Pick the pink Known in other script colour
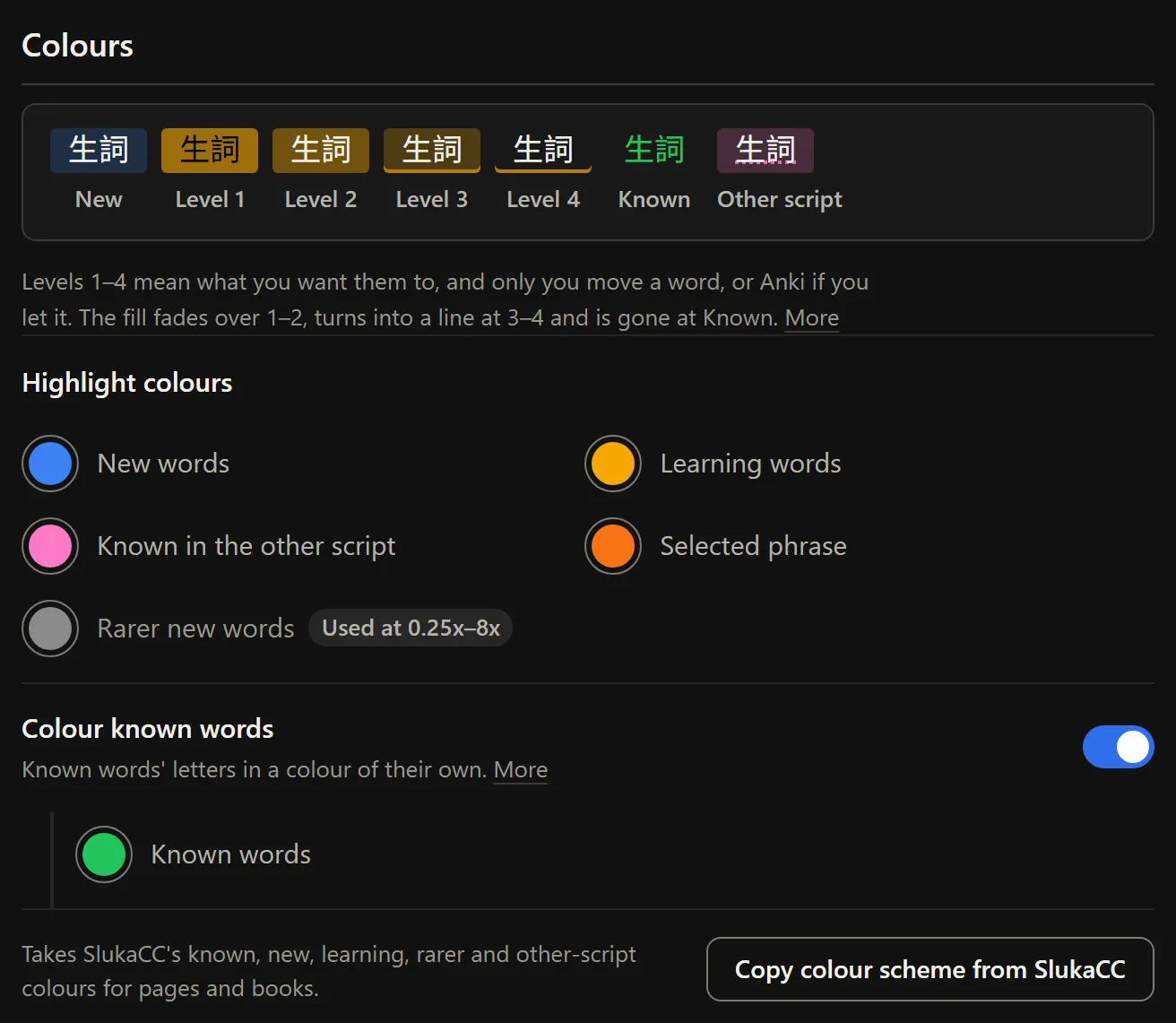Screen dimensions: 1176x1023 coord(50,546)
